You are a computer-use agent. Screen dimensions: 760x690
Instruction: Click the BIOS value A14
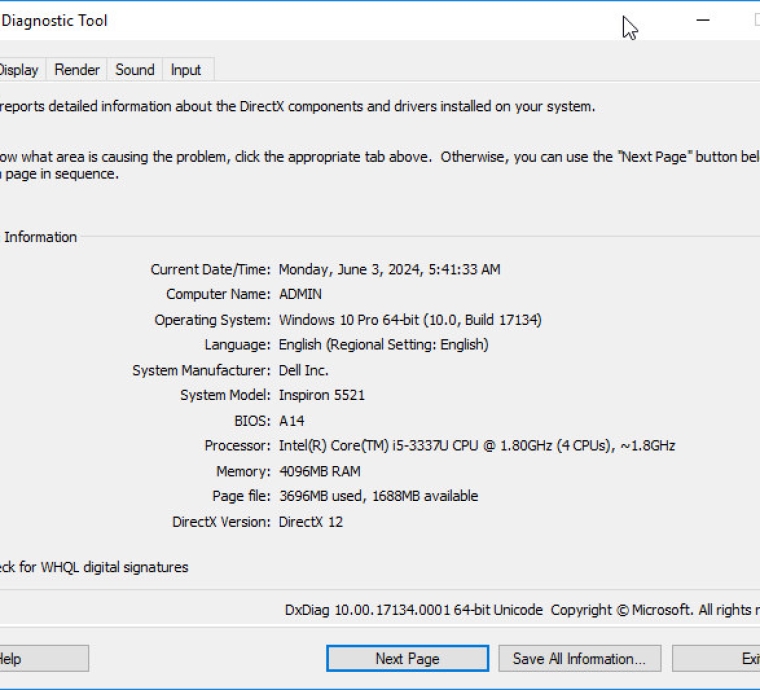(x=291, y=421)
